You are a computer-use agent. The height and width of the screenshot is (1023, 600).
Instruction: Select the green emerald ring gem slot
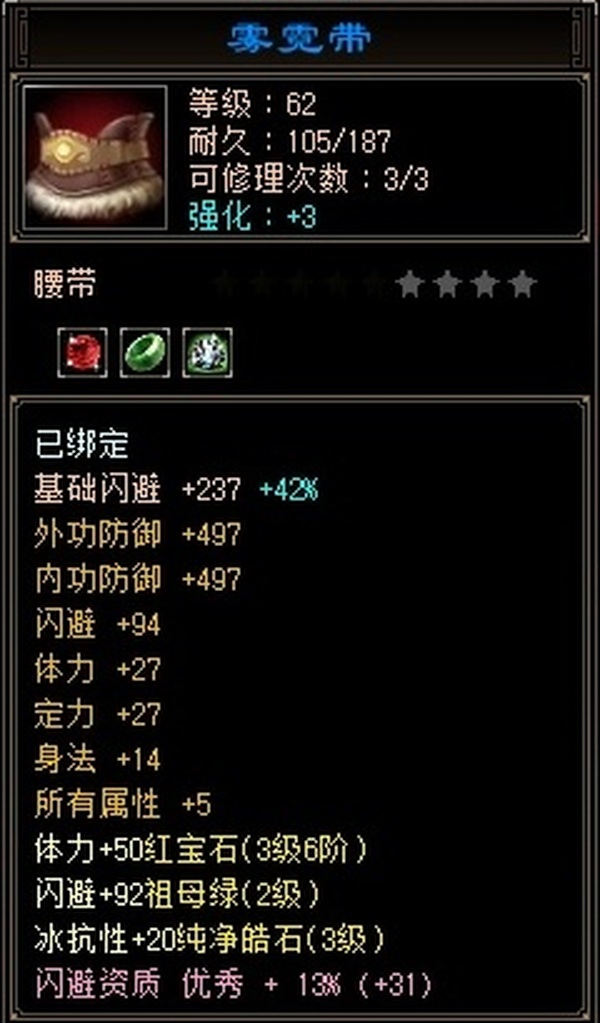pos(145,353)
